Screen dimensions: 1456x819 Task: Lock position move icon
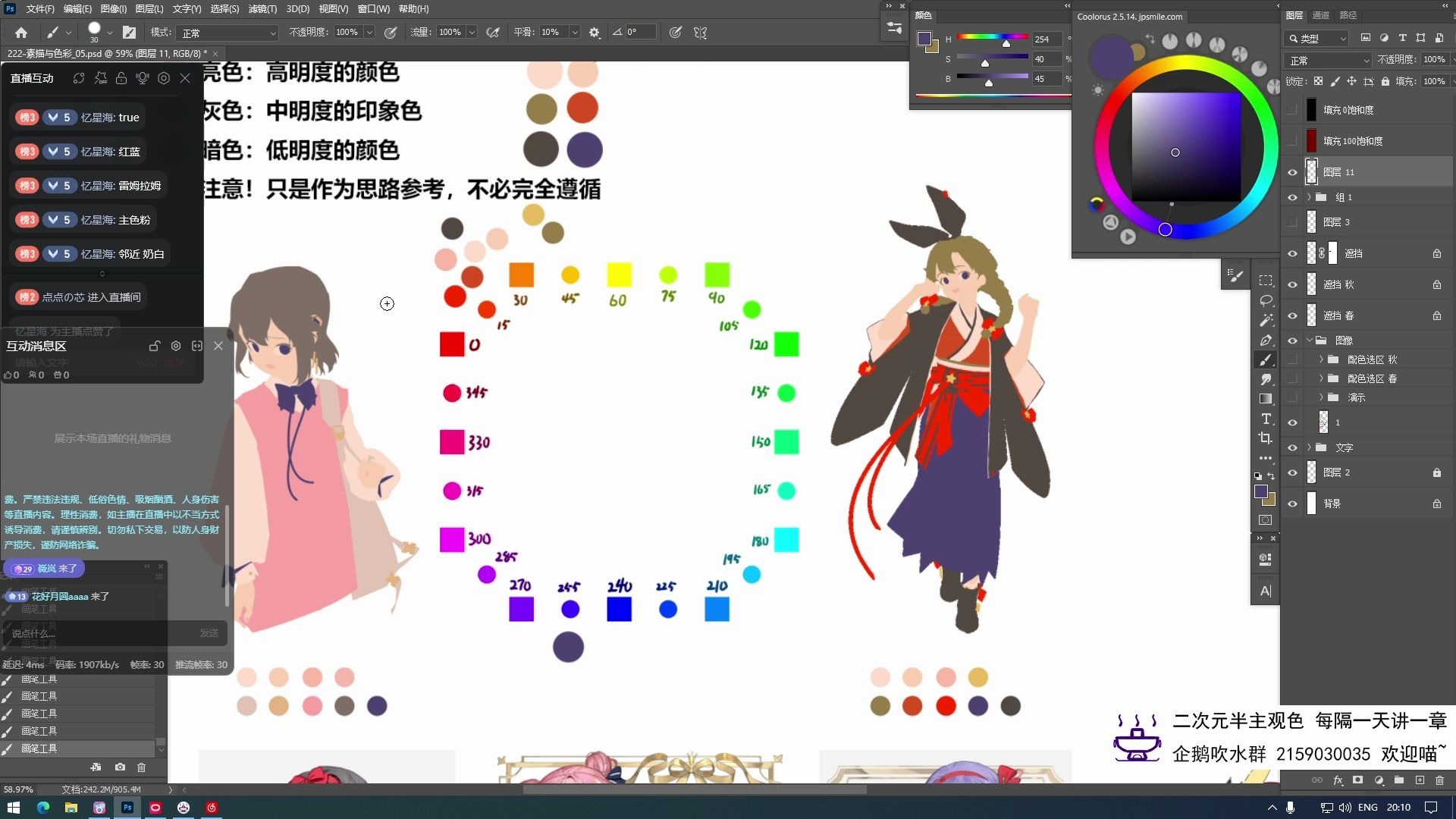[1351, 81]
